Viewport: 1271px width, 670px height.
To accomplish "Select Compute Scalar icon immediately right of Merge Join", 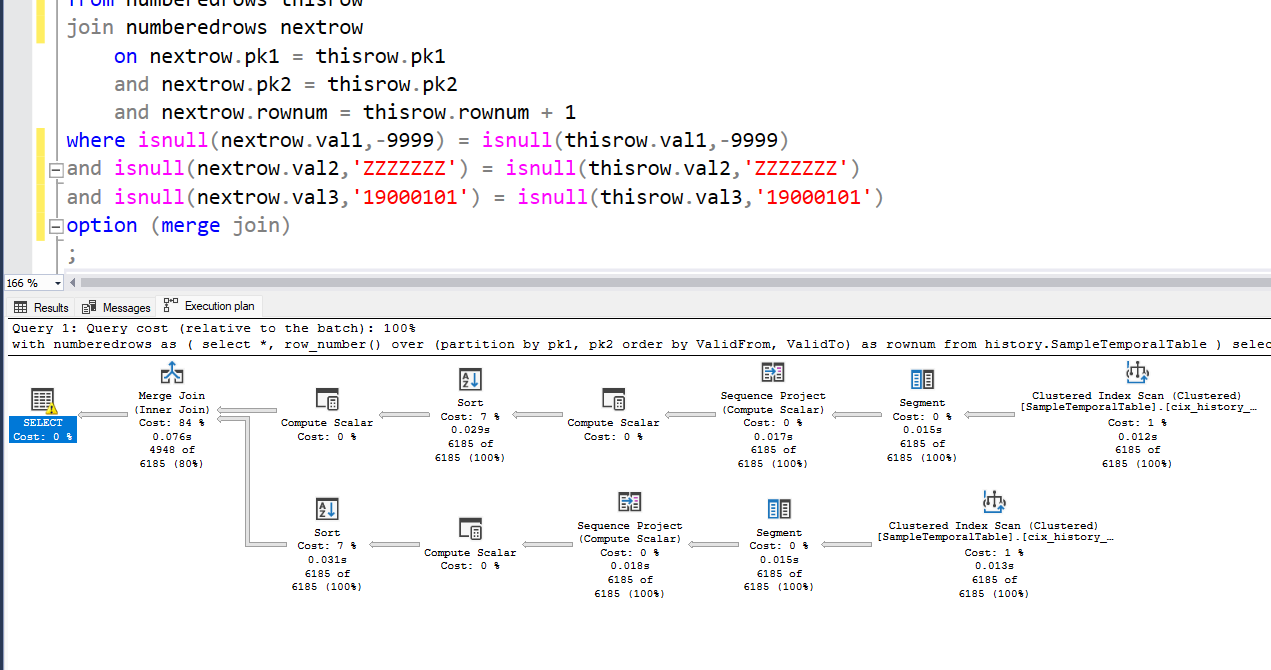I will (x=327, y=400).
